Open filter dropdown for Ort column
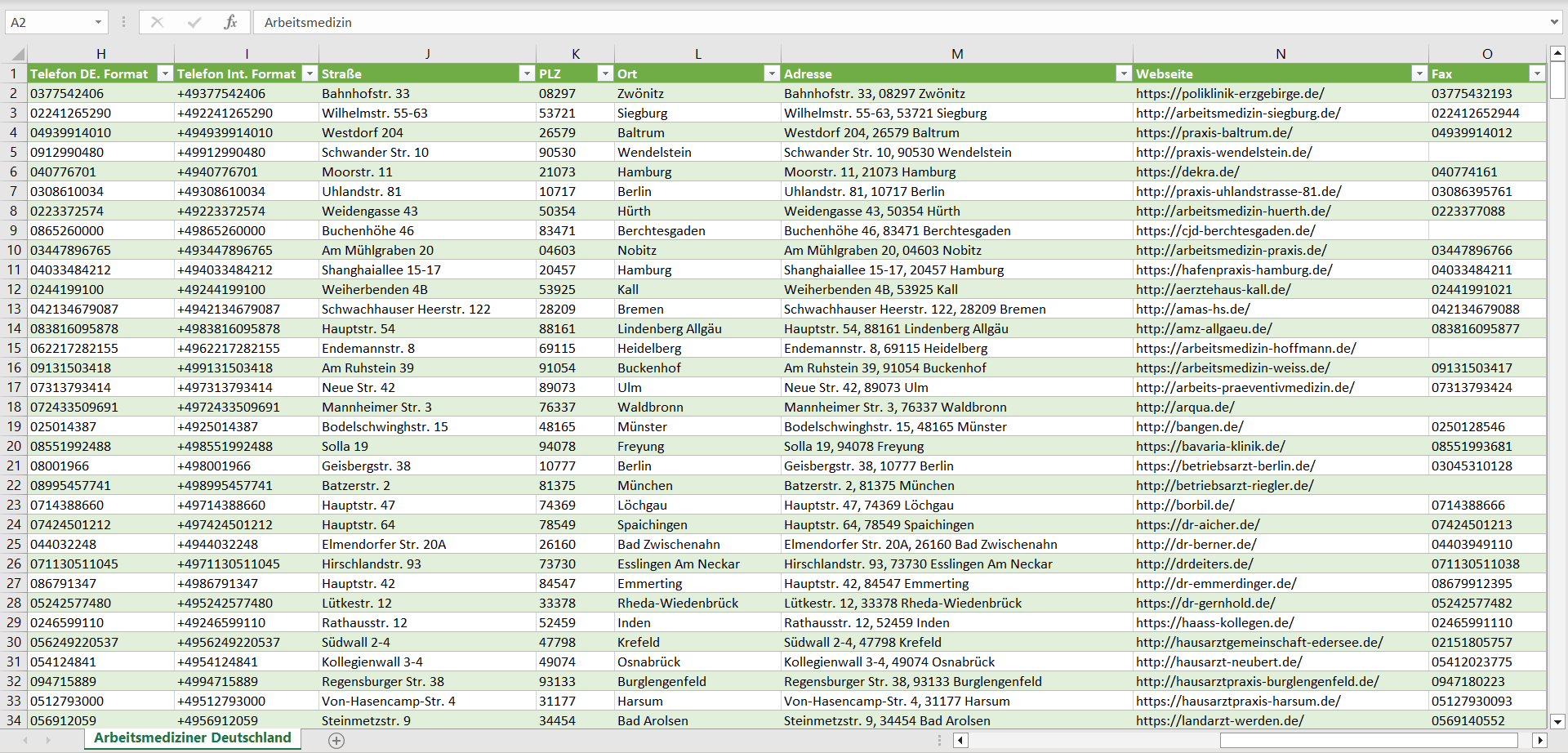Screen dimensions: 1568x753 pos(772,74)
